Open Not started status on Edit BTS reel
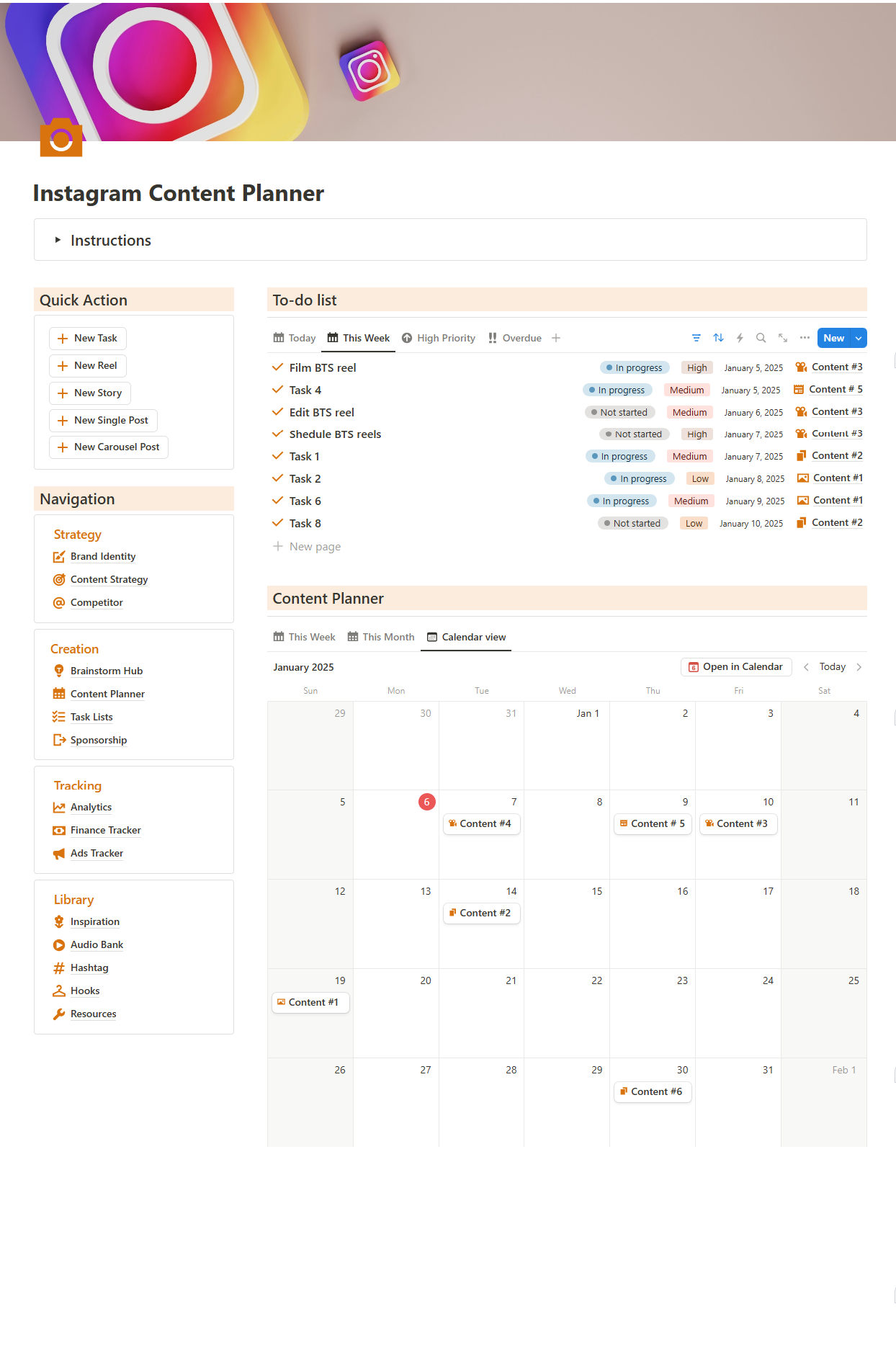 click(619, 412)
